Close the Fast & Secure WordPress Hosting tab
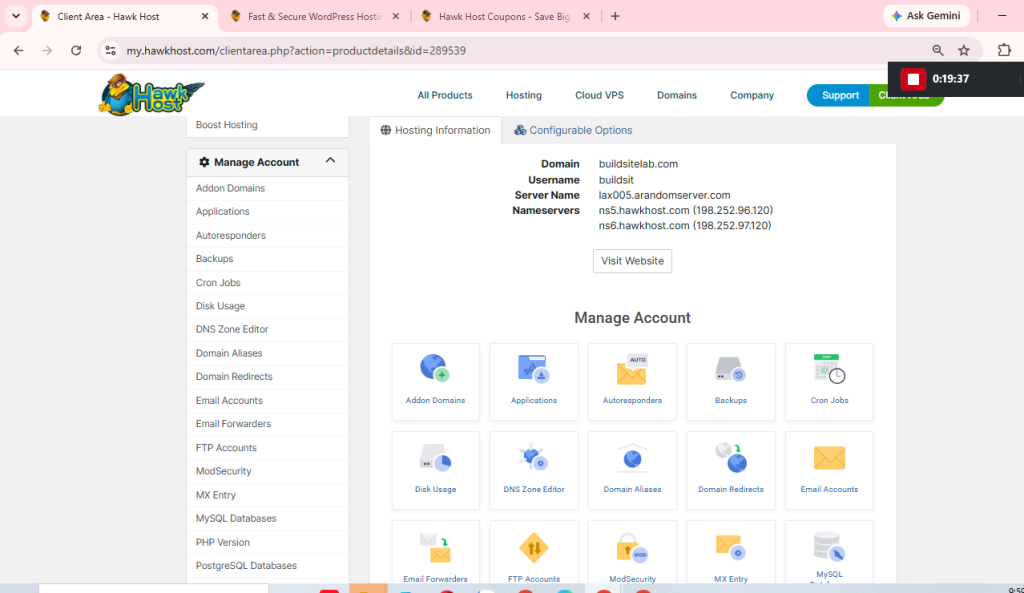 click(x=396, y=16)
